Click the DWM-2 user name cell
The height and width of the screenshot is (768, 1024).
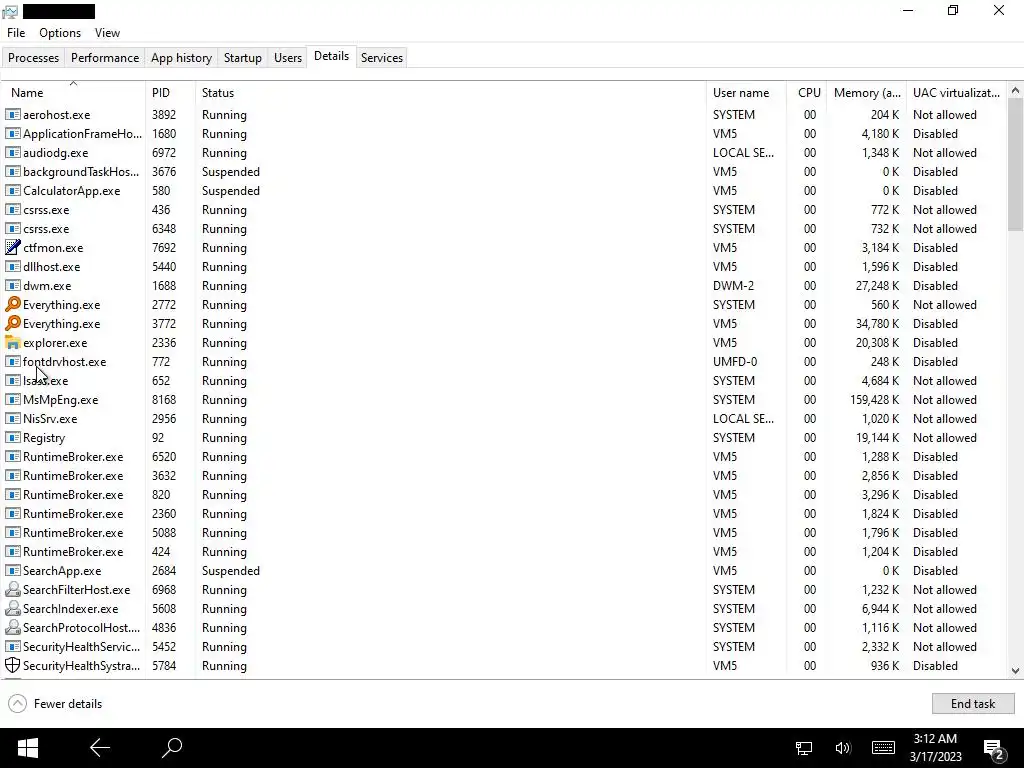pyautogui.click(x=733, y=285)
